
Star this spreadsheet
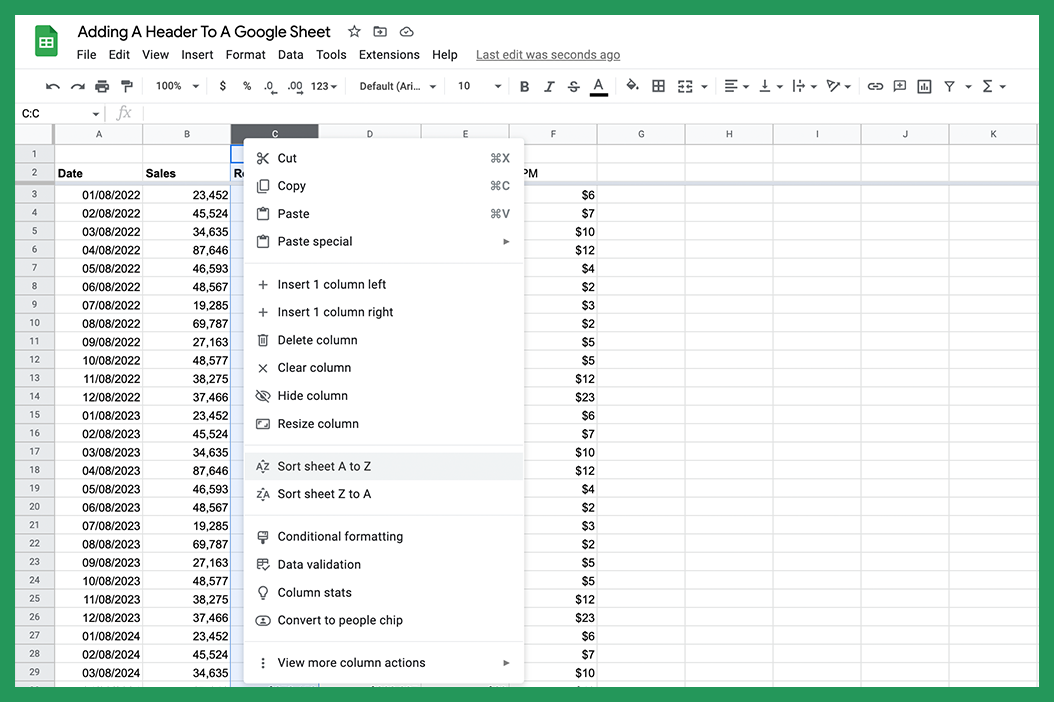[354, 31]
